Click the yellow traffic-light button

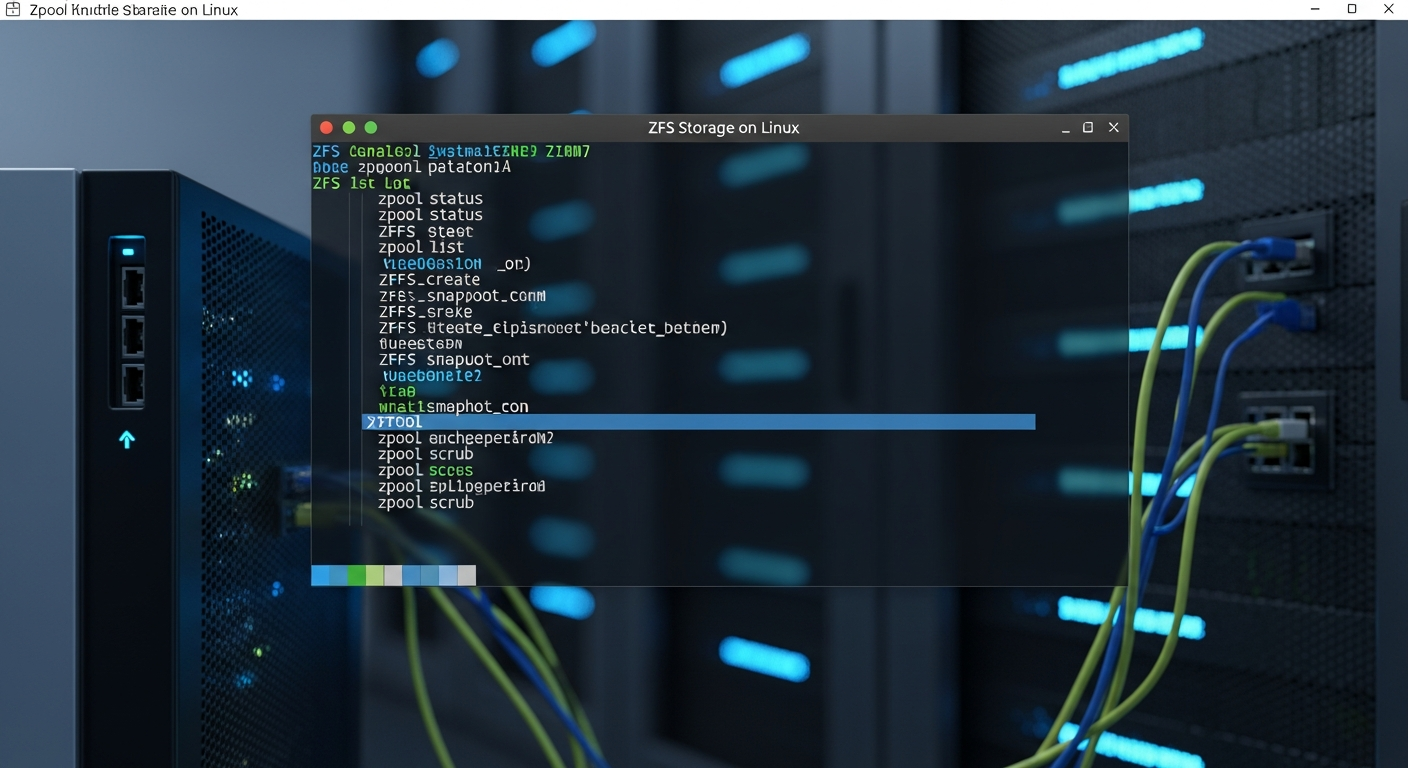coord(348,127)
